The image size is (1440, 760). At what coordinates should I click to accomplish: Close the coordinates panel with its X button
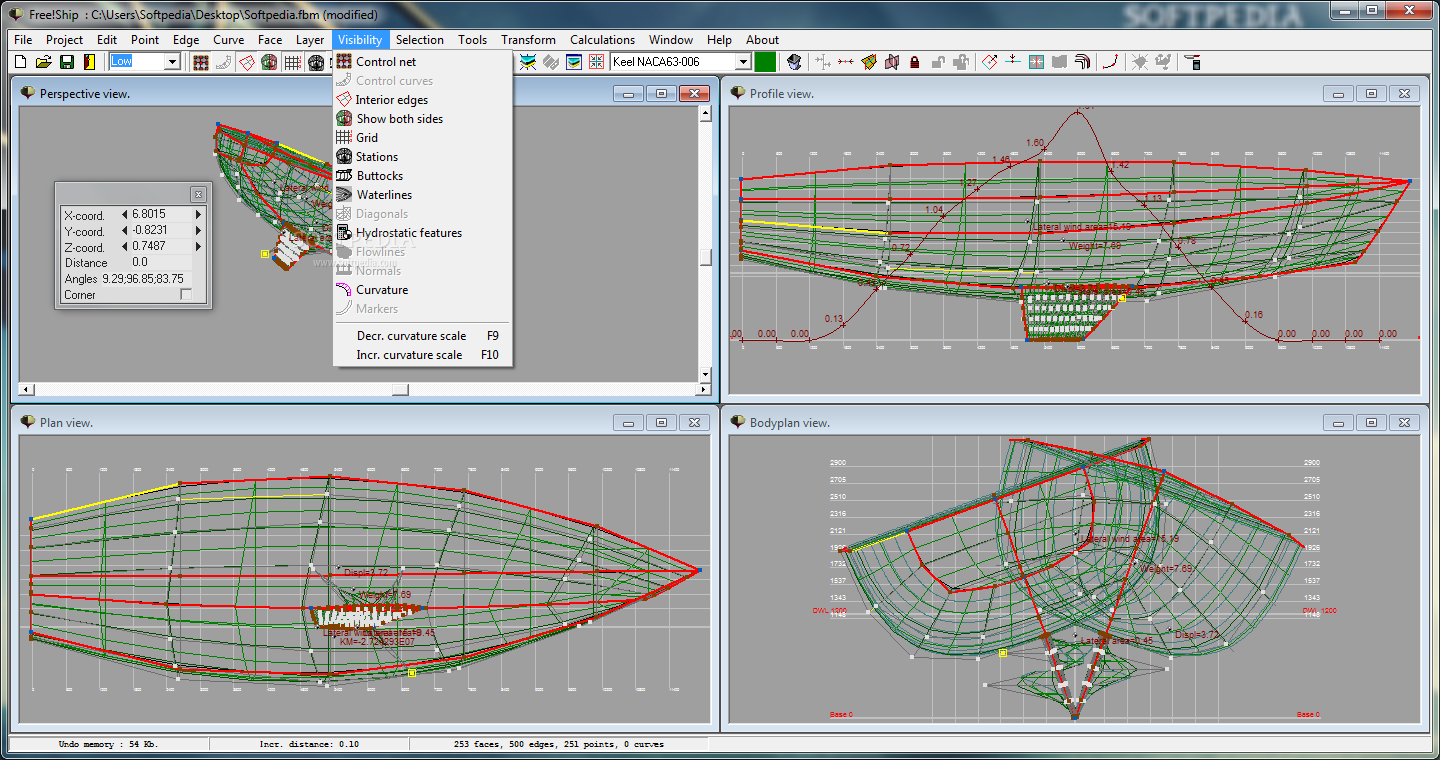pyautogui.click(x=198, y=194)
